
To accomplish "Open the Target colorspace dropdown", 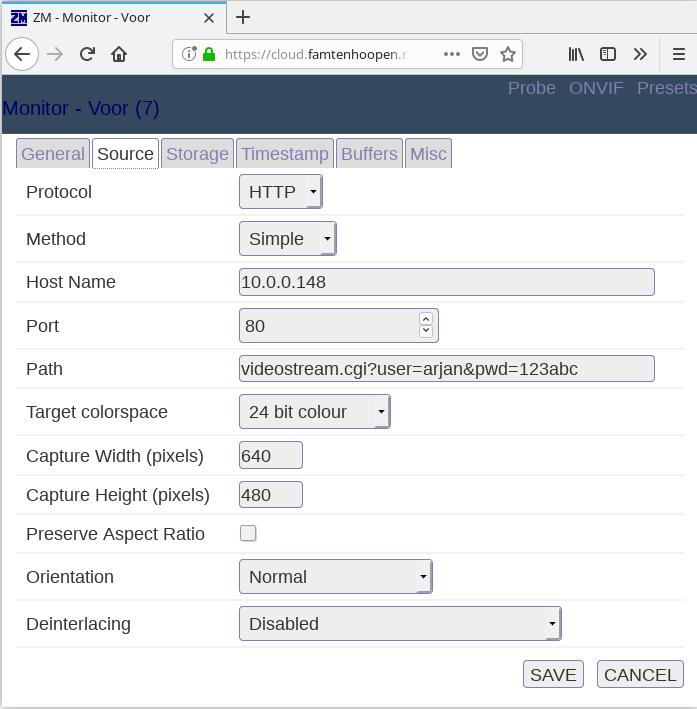I will [314, 411].
